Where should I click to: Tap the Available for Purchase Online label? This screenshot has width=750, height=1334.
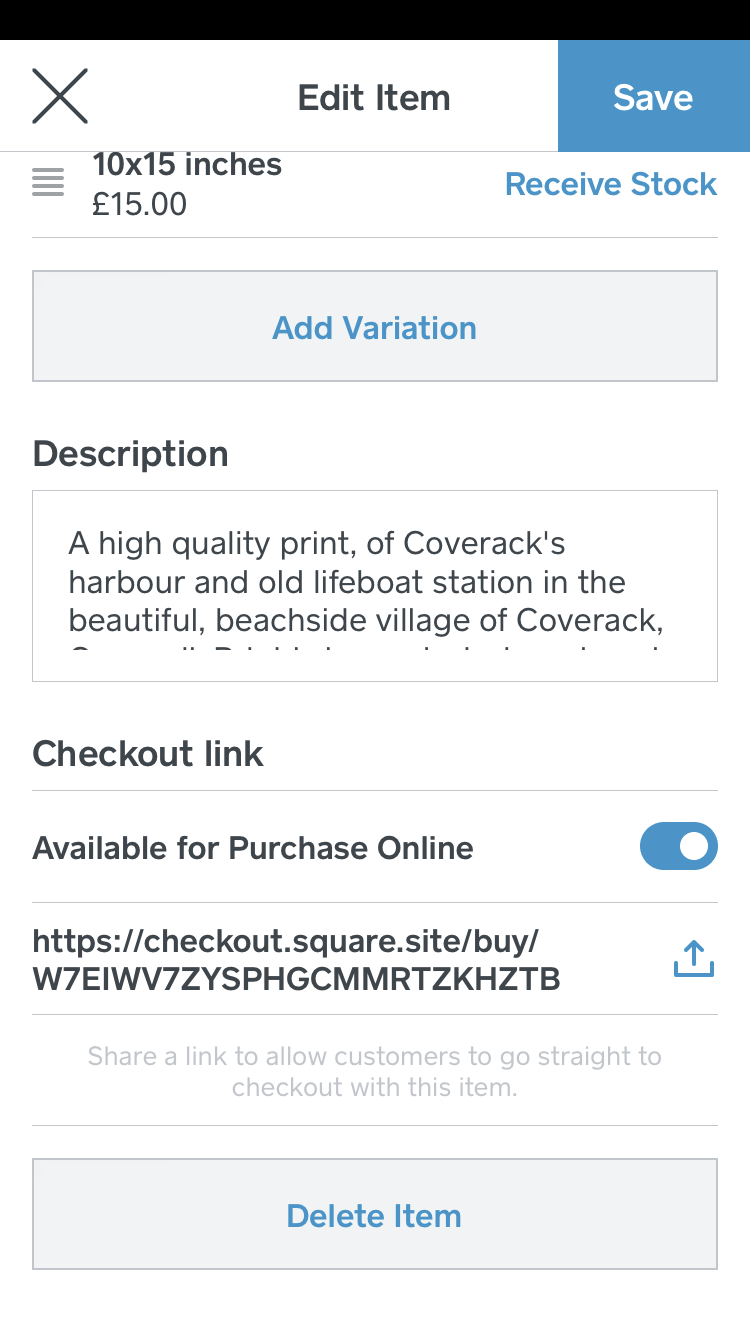[x=253, y=848]
